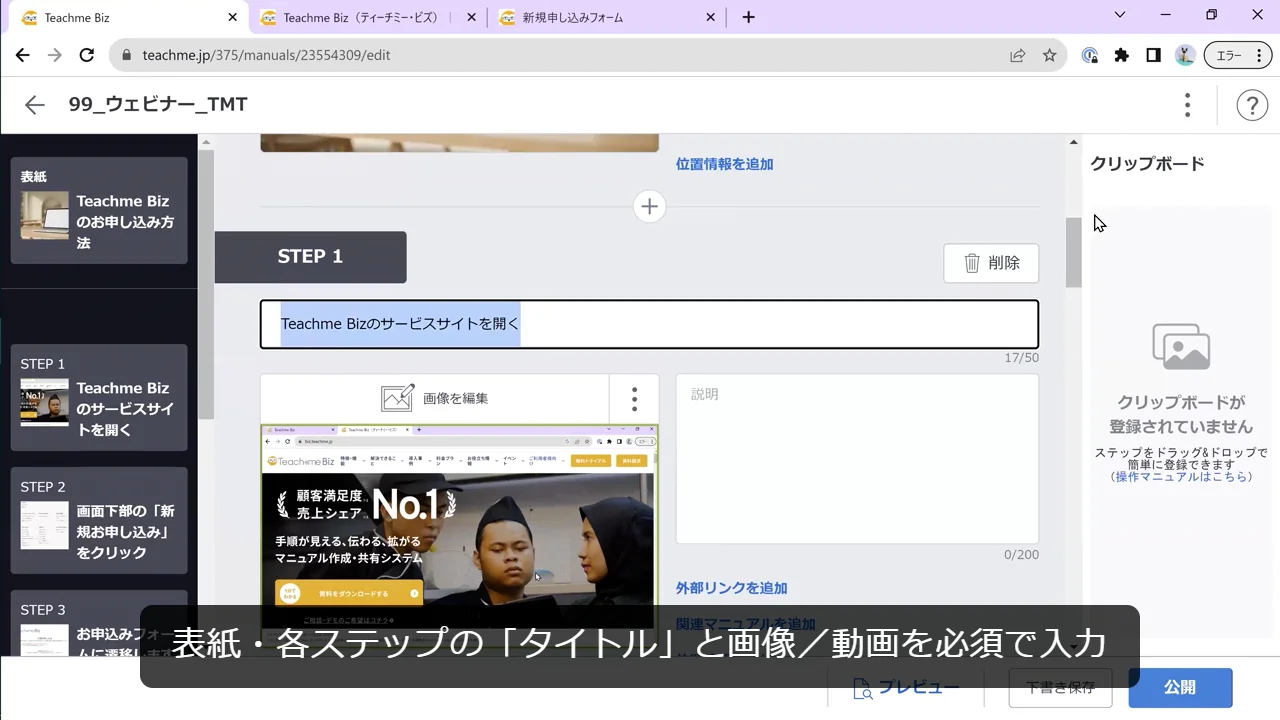Click the 0/200 description character counter
1280x720 pixels.
[1021, 555]
